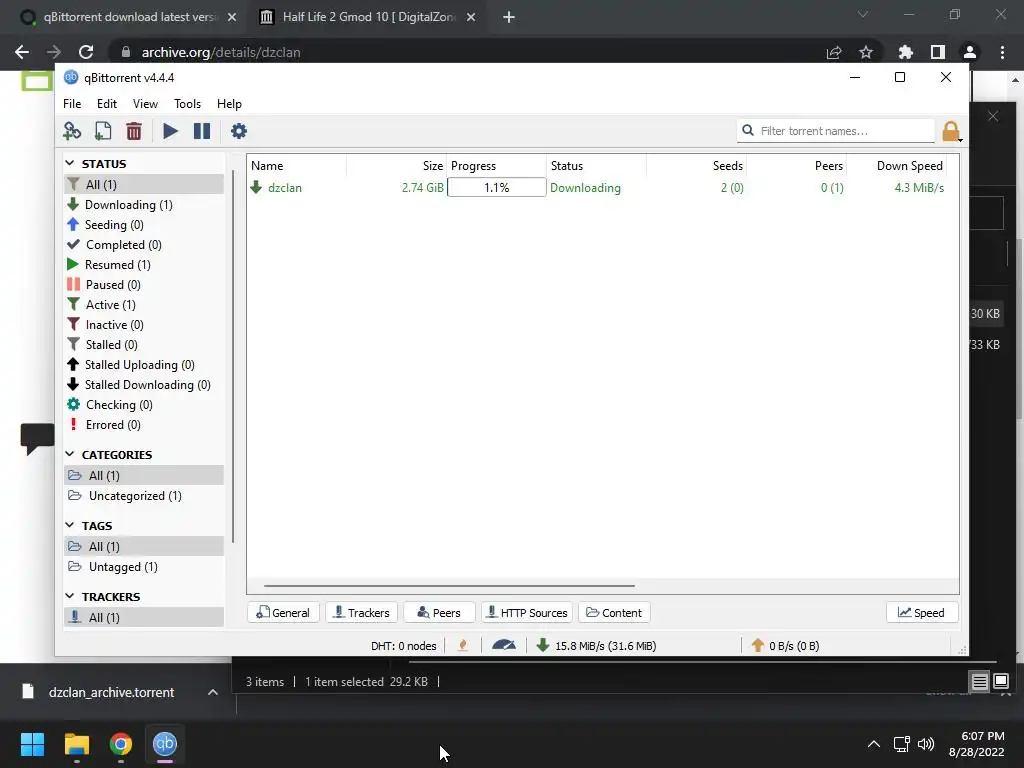Toggle alternative speed limits speedometer icon

click(504, 645)
